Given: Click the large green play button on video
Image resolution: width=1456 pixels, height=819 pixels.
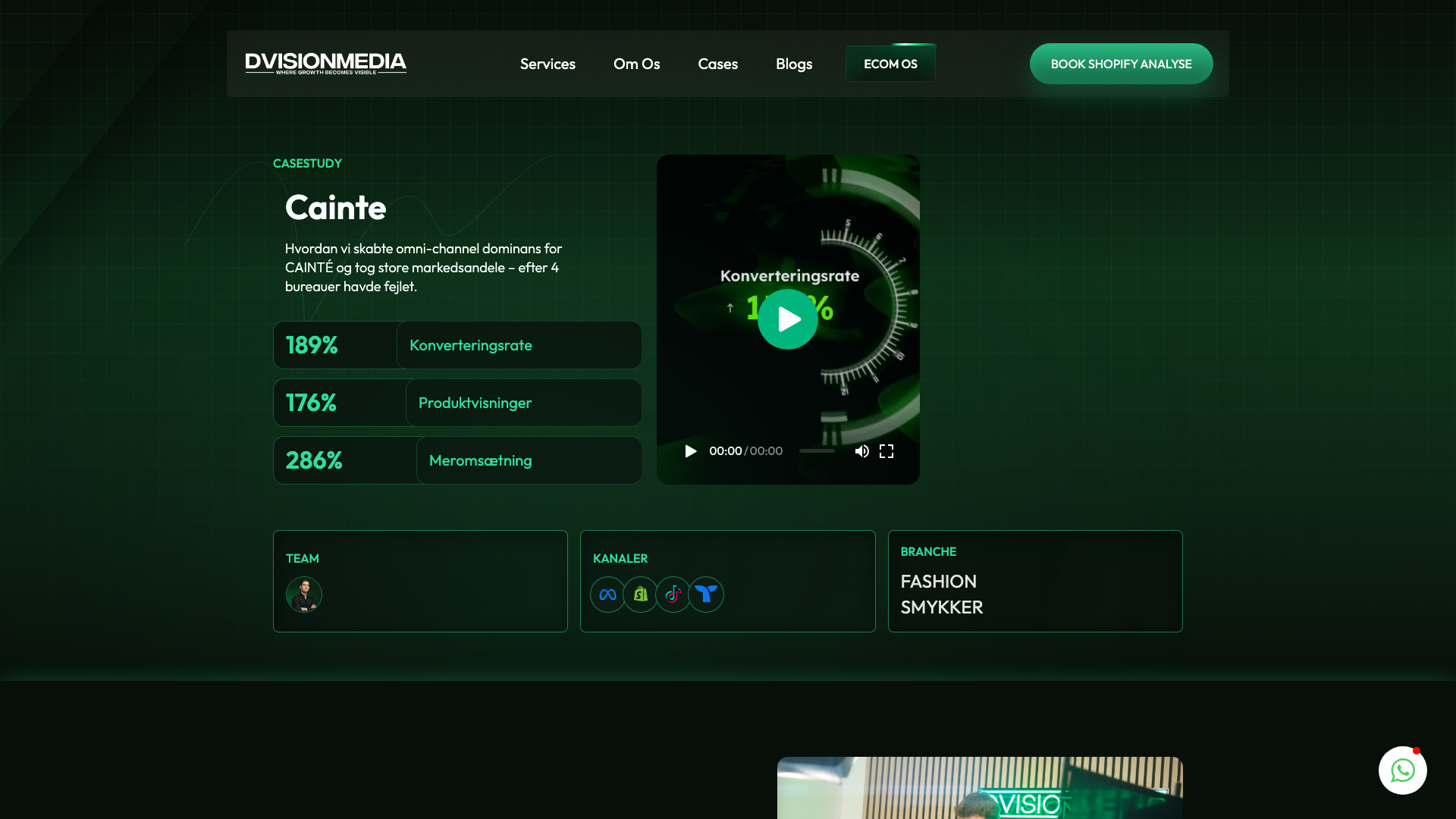Looking at the screenshot, I should pos(787,319).
